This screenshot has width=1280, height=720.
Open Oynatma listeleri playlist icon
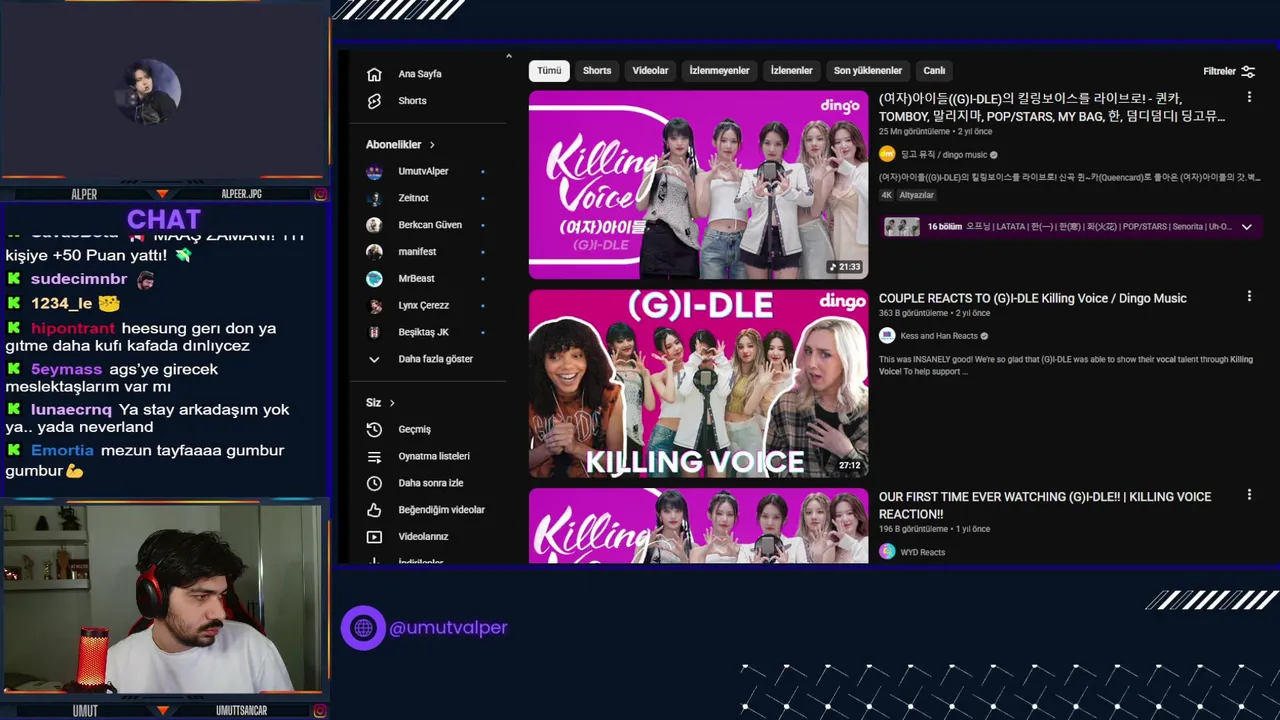(x=374, y=456)
